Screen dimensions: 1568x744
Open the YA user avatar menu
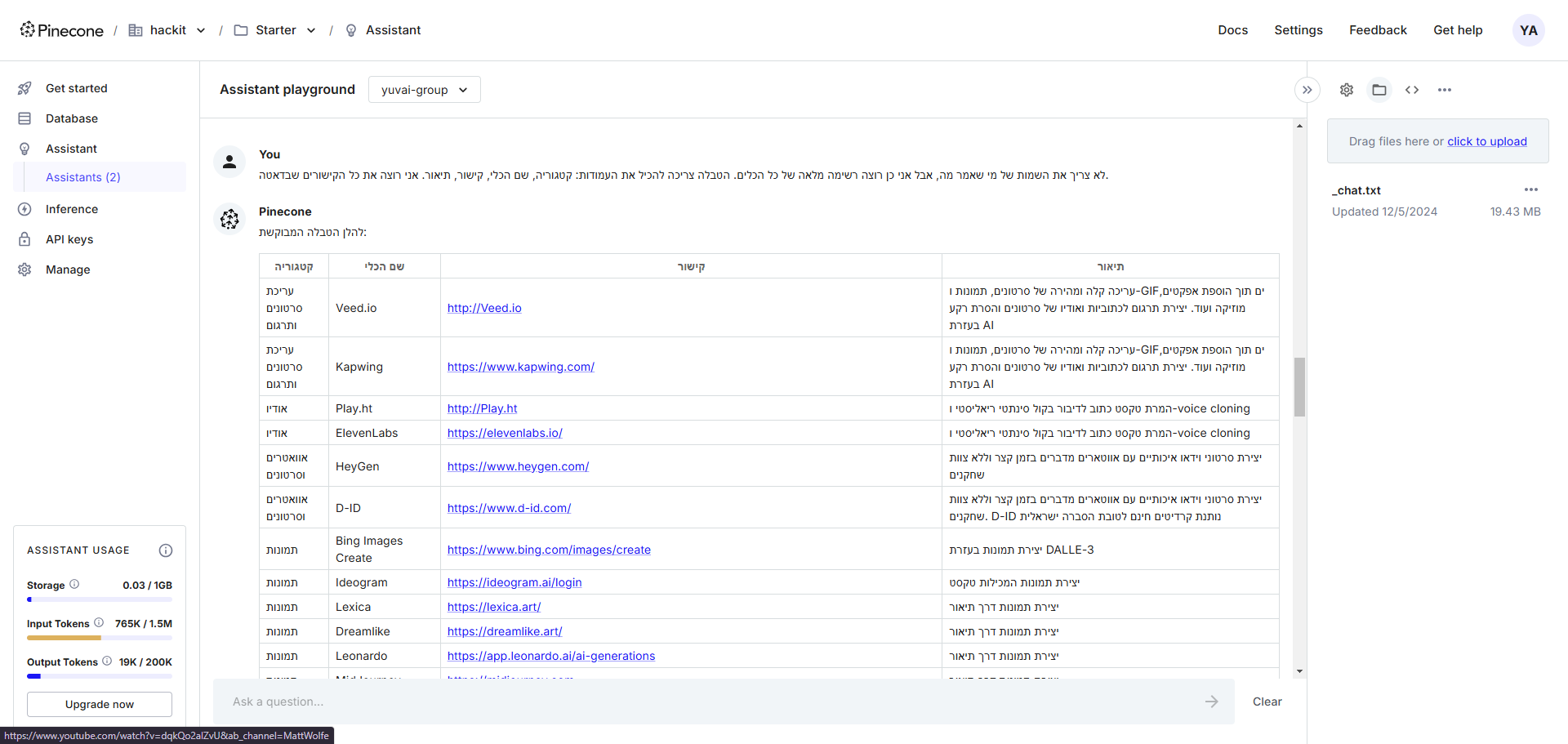click(x=1528, y=30)
